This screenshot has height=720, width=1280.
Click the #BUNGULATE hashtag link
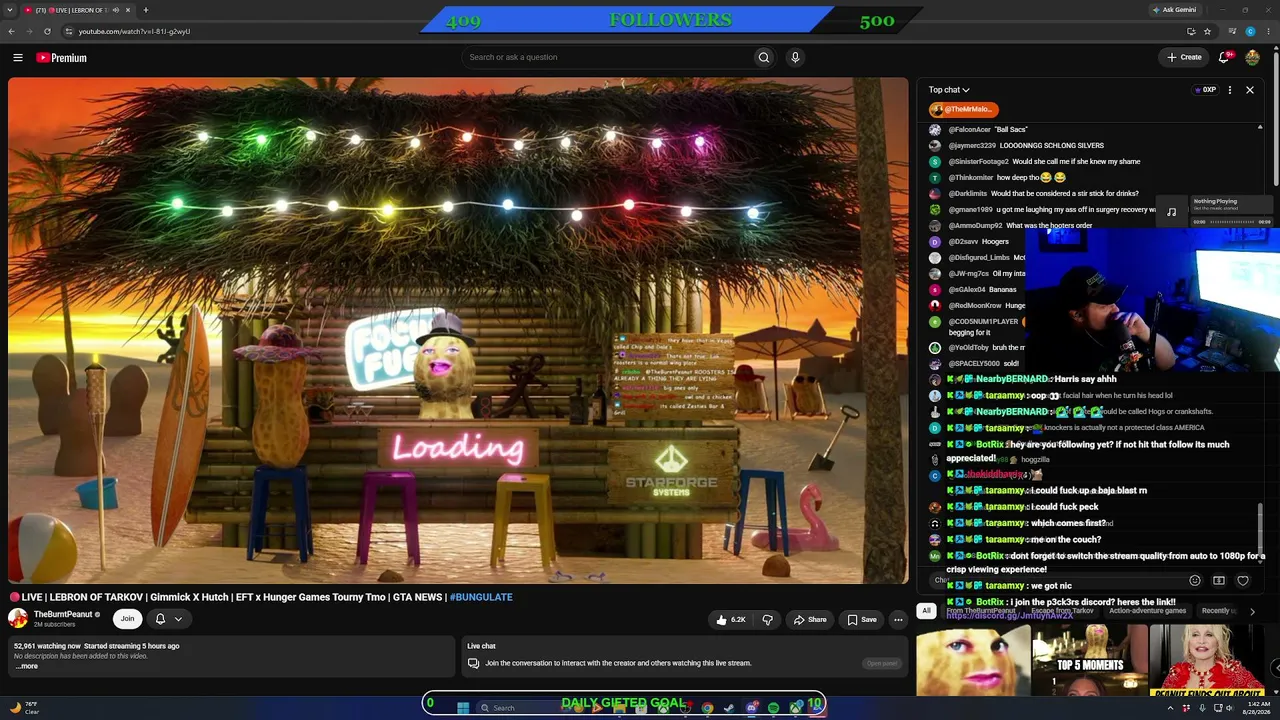coord(481,597)
